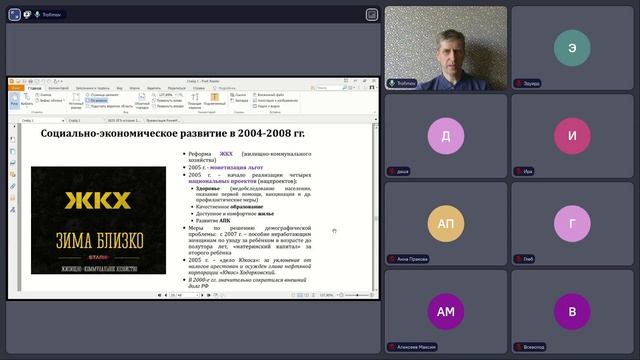Toggle По ширине fit-width view
Image resolution: width=640 pixels, height=360 pixels.
[x=97, y=100]
